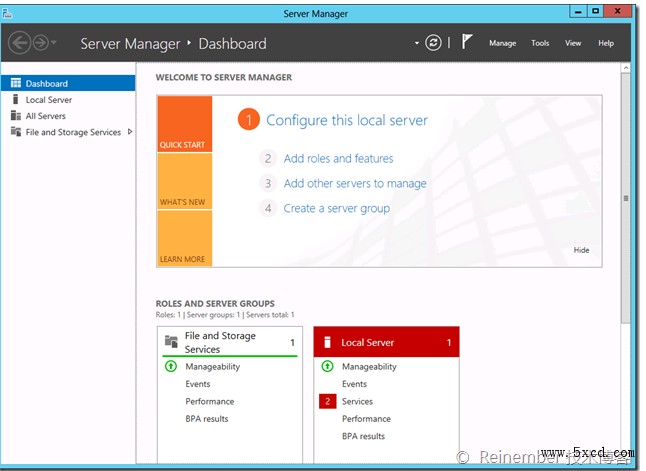Open Performance in Local Server tile
Image resolution: width=646 pixels, height=471 pixels.
point(366,419)
